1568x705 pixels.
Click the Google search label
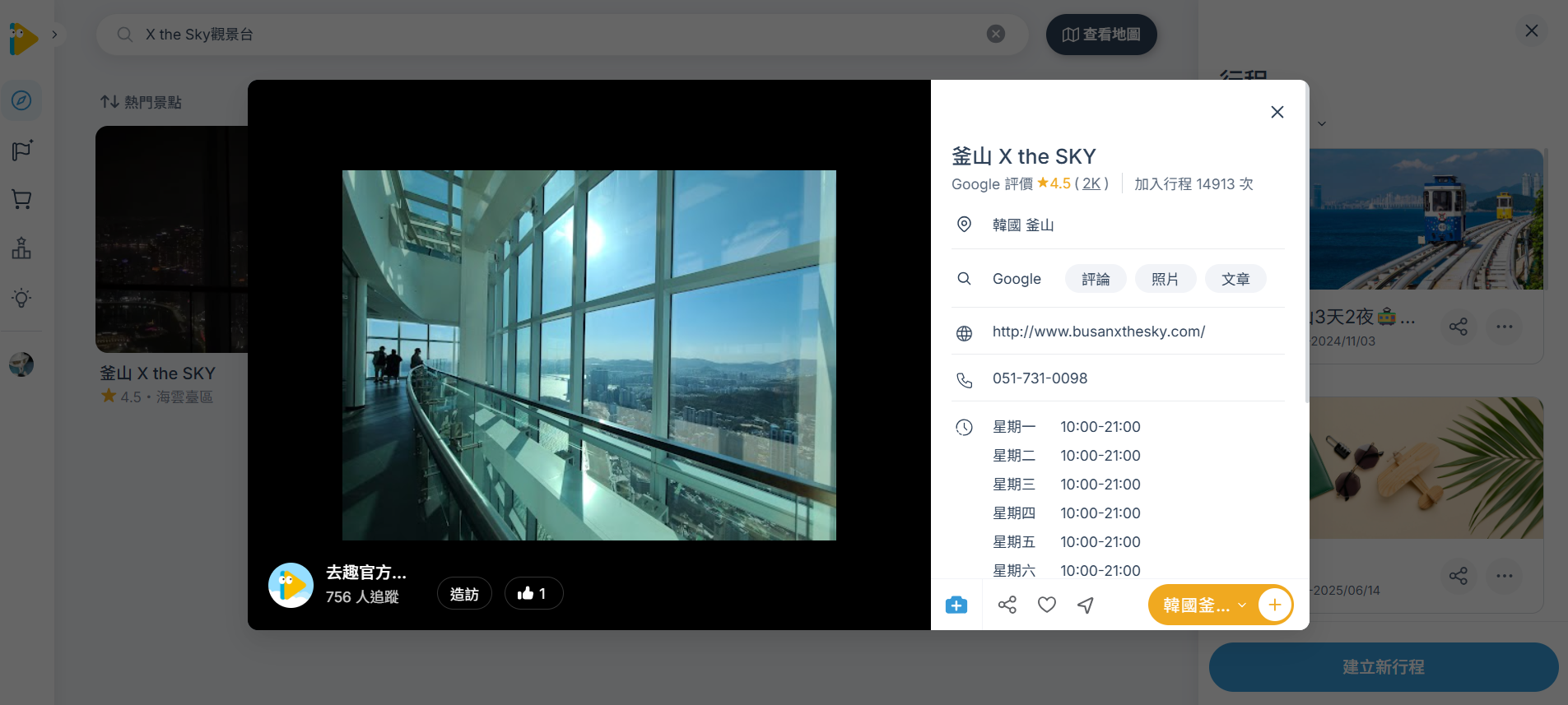[1017, 279]
